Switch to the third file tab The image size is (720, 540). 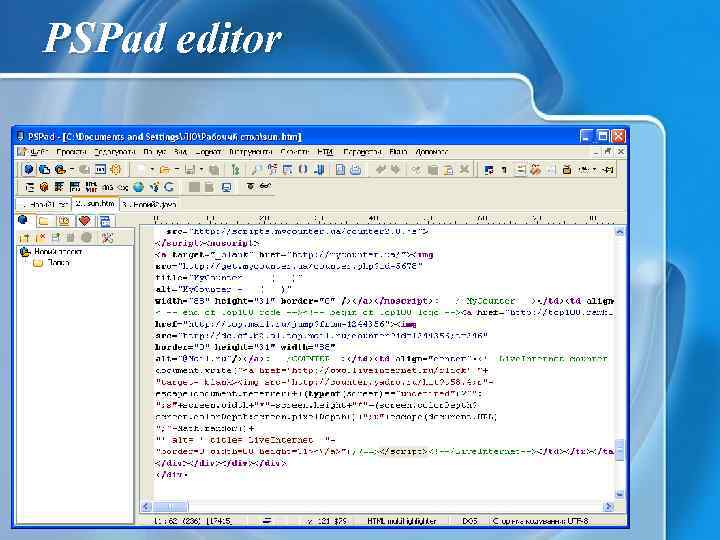[149, 204]
